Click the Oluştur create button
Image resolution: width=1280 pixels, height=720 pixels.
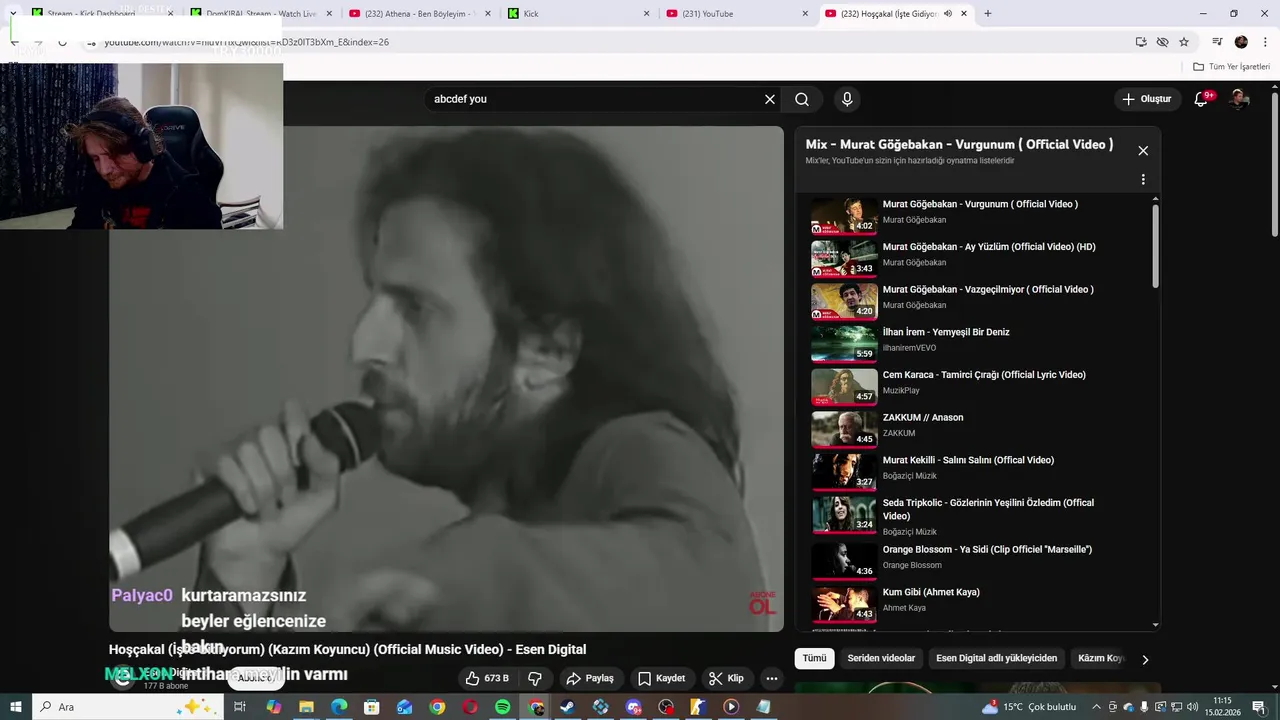tap(1146, 99)
